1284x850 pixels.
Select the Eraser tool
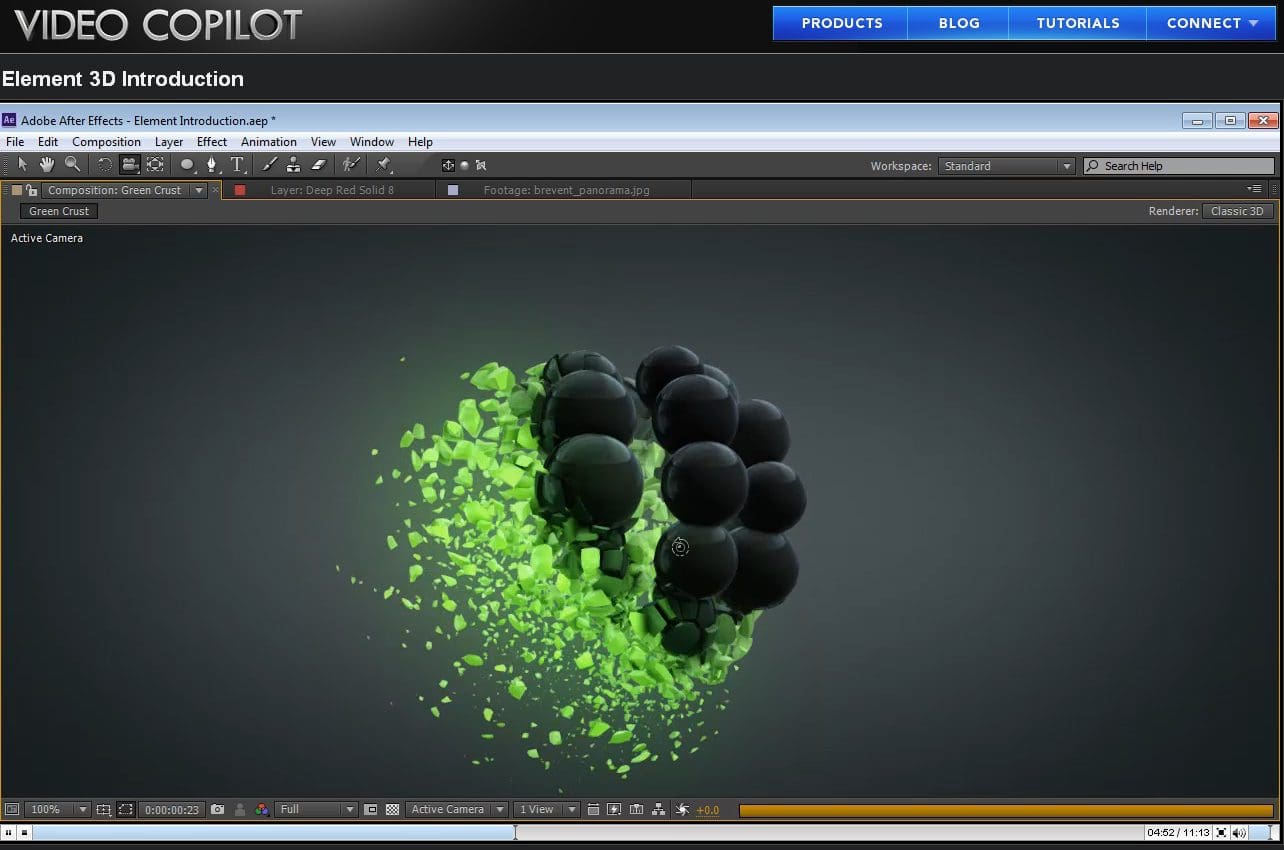pos(319,165)
